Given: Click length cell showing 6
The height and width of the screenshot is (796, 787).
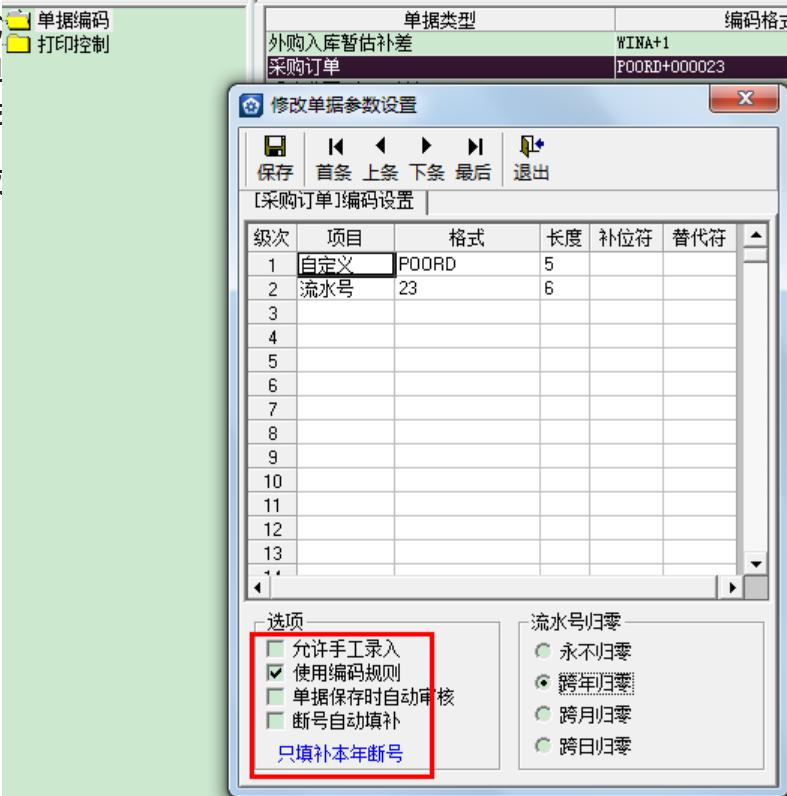Looking at the screenshot, I should (x=565, y=289).
